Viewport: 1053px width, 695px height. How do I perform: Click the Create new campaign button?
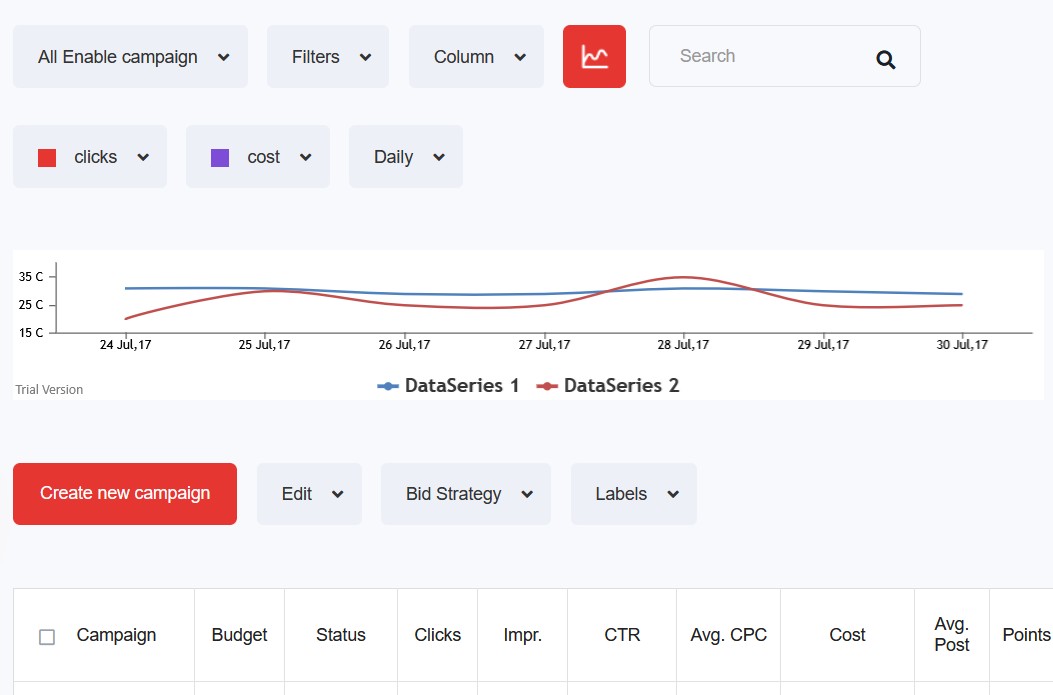(125, 494)
